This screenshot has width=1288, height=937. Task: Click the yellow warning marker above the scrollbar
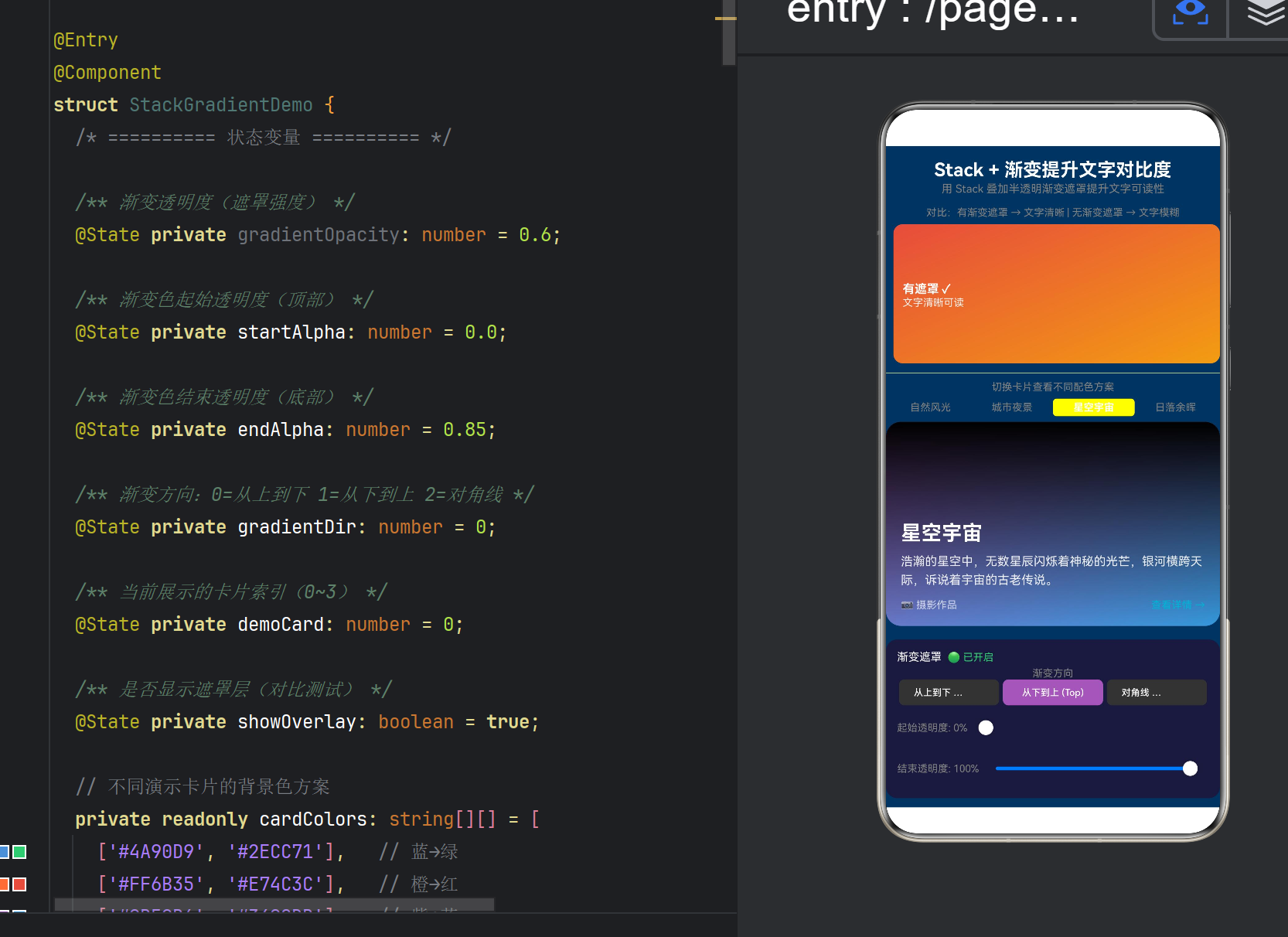(x=725, y=18)
